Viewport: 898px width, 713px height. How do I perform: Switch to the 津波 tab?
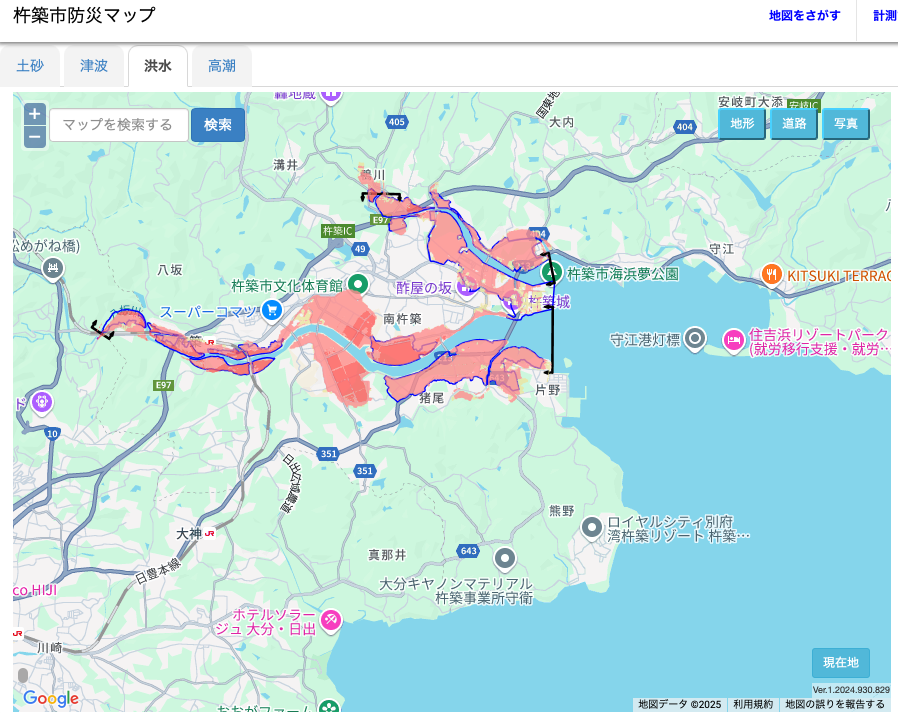(x=94, y=66)
